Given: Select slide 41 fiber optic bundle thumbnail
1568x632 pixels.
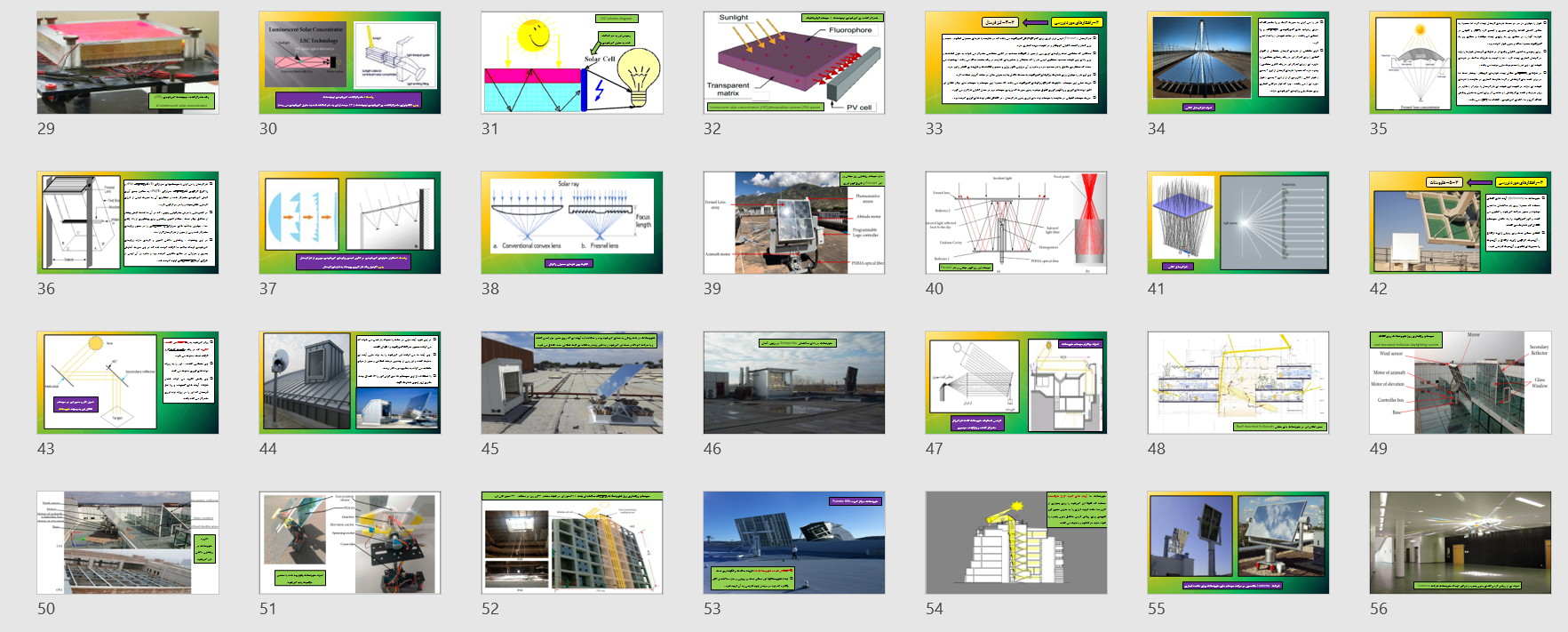Looking at the screenshot, I should click(1238, 222).
